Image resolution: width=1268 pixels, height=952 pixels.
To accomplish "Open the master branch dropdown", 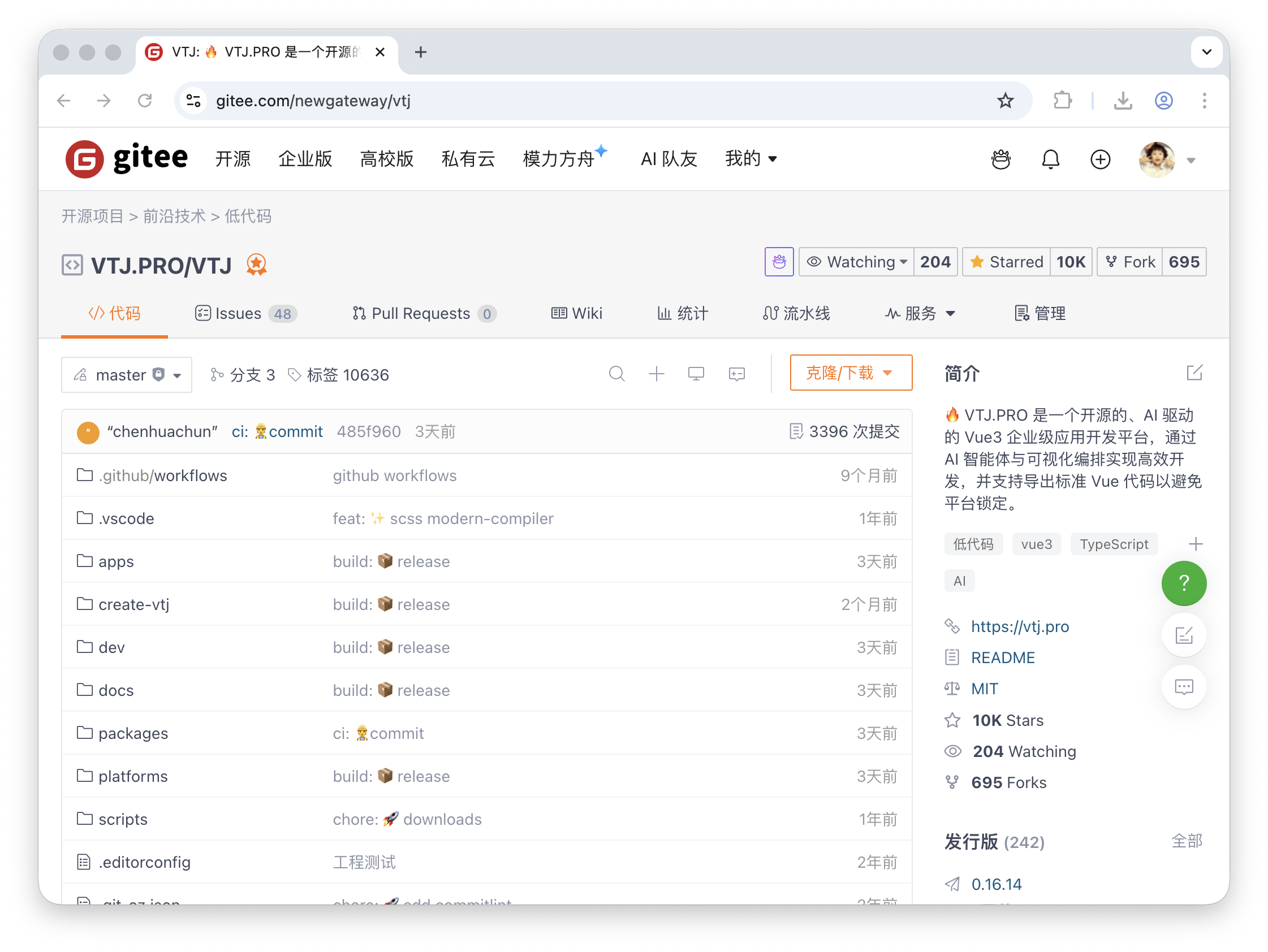I will point(127,375).
